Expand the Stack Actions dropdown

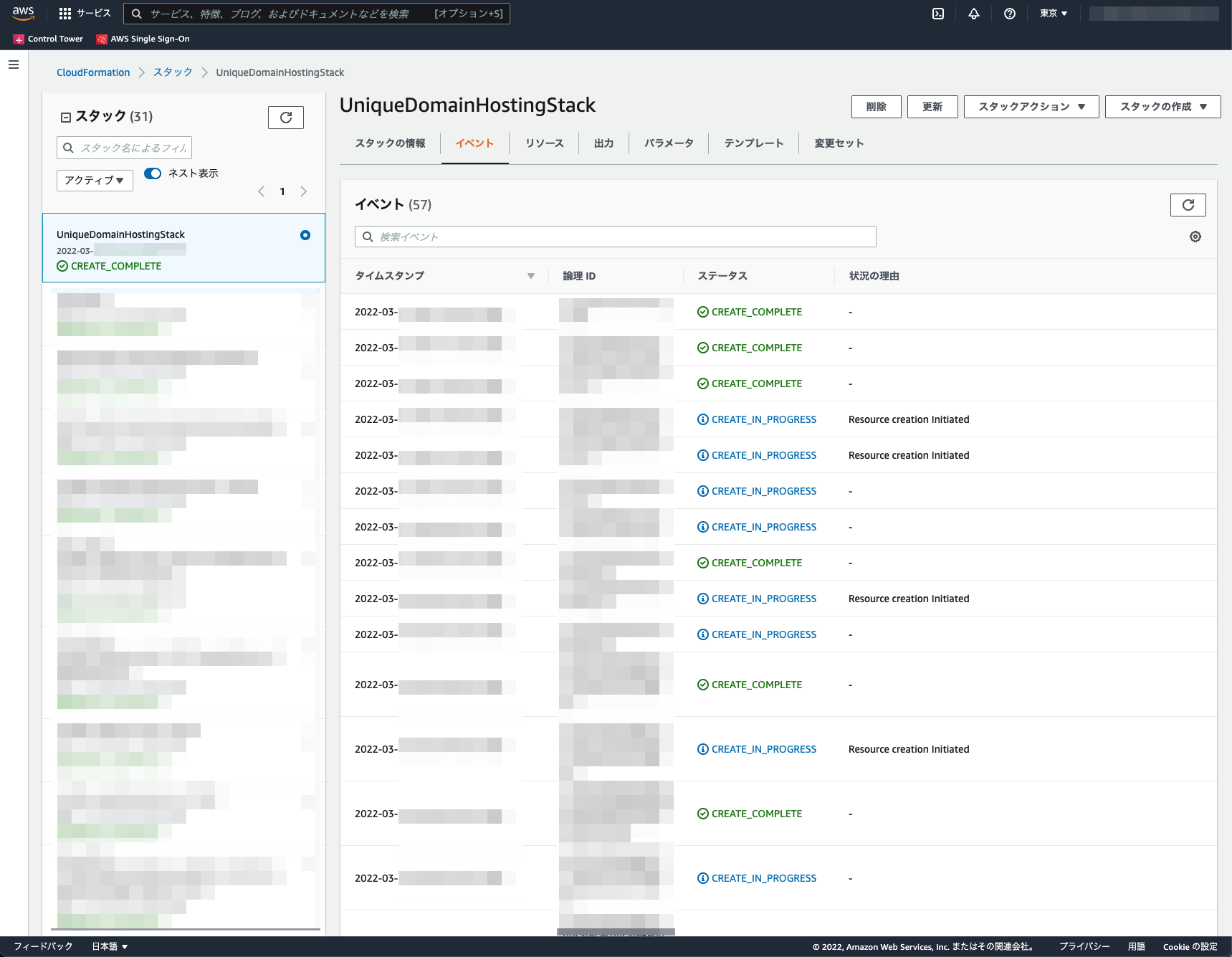1031,107
